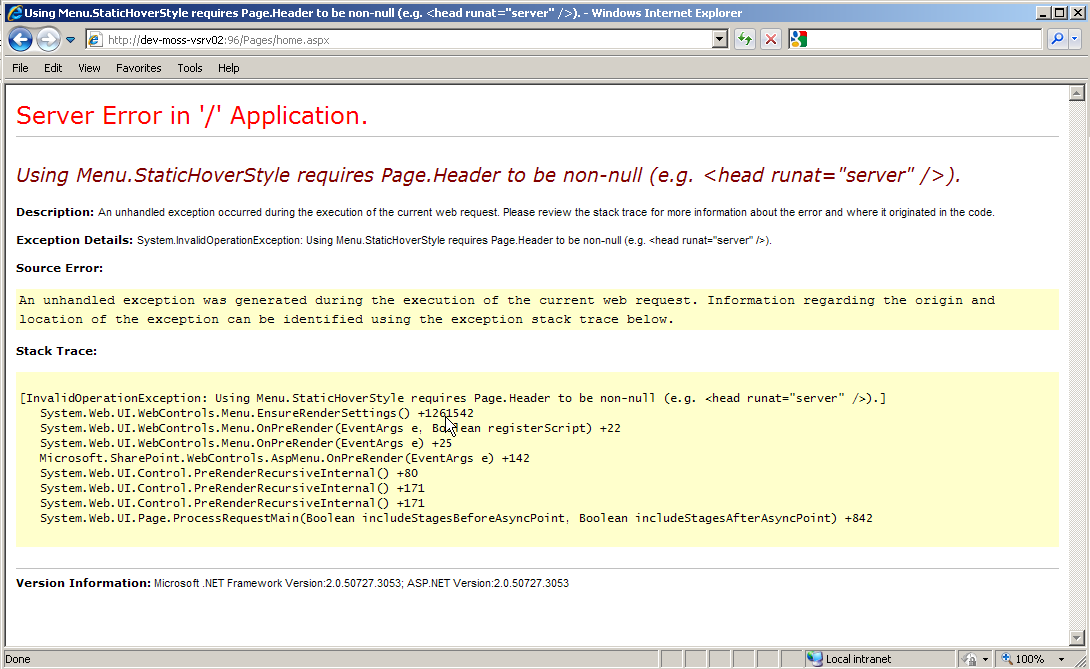Click the 'Version Information:' label
Screen dimensions: 1090x669
pyautogui.click(x=83, y=583)
